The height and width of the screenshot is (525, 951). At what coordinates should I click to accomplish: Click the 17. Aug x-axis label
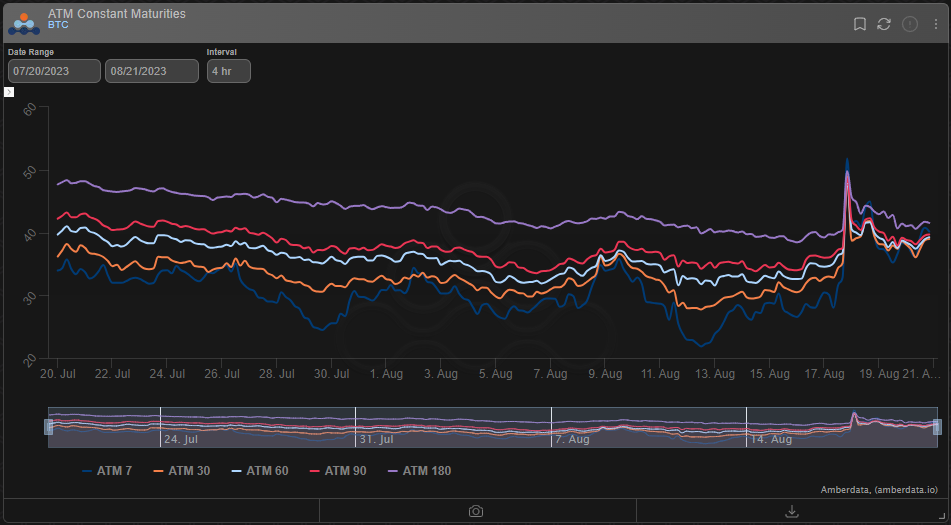824,373
